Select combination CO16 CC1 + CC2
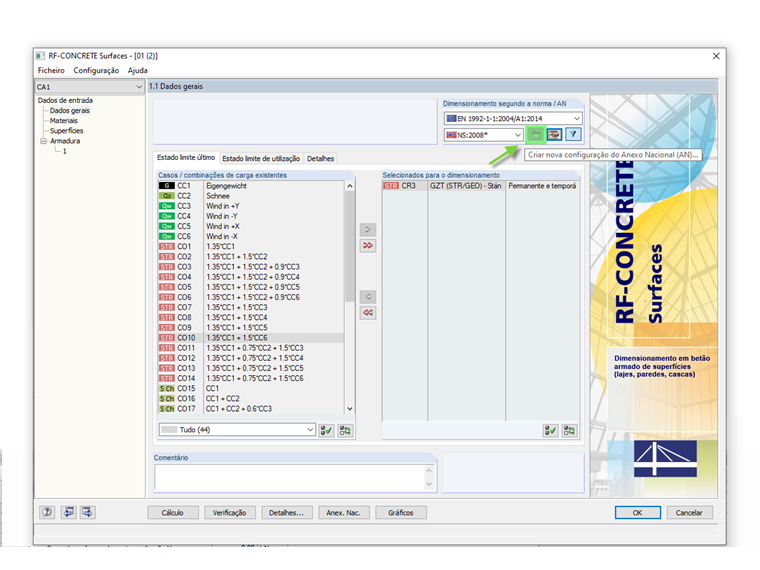 [251, 398]
